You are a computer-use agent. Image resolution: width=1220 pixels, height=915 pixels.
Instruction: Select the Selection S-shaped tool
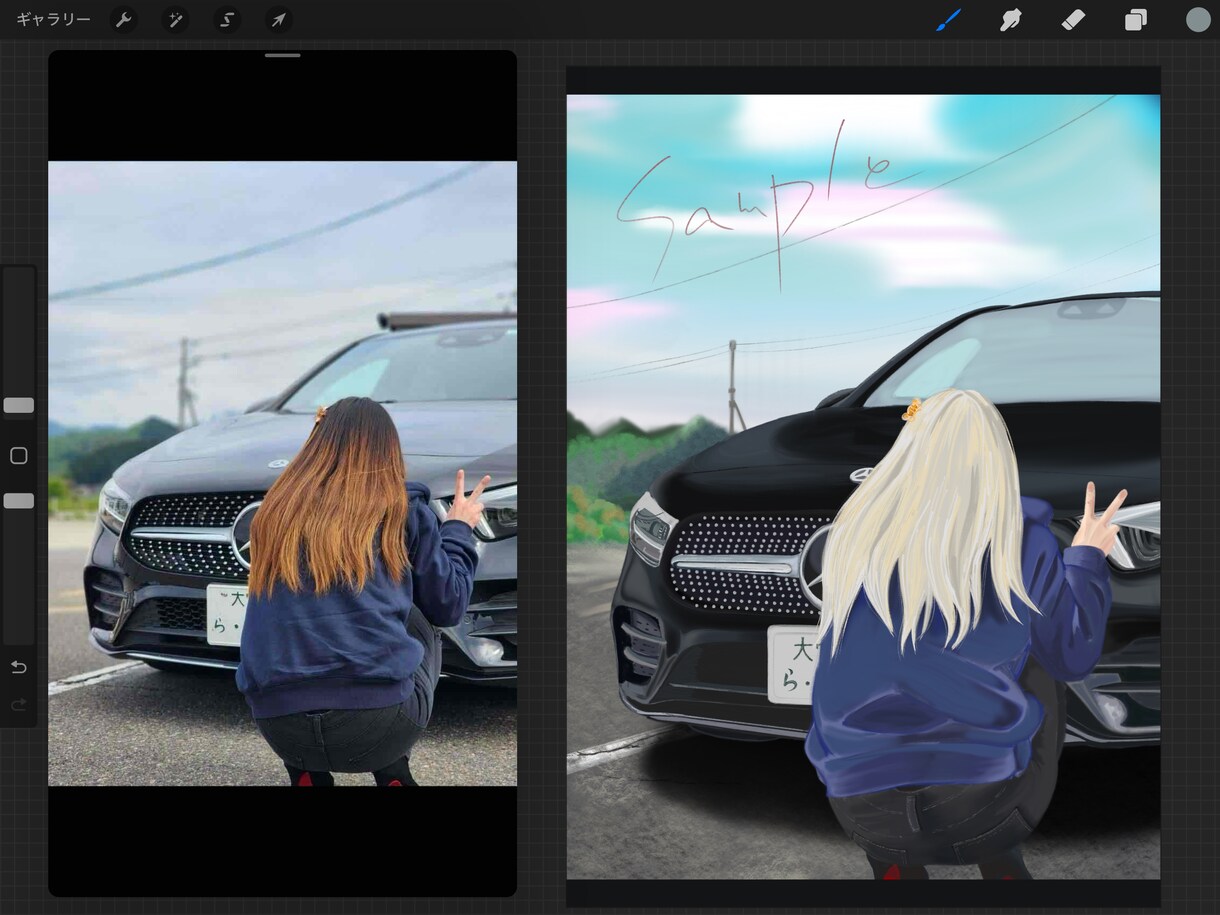point(227,20)
